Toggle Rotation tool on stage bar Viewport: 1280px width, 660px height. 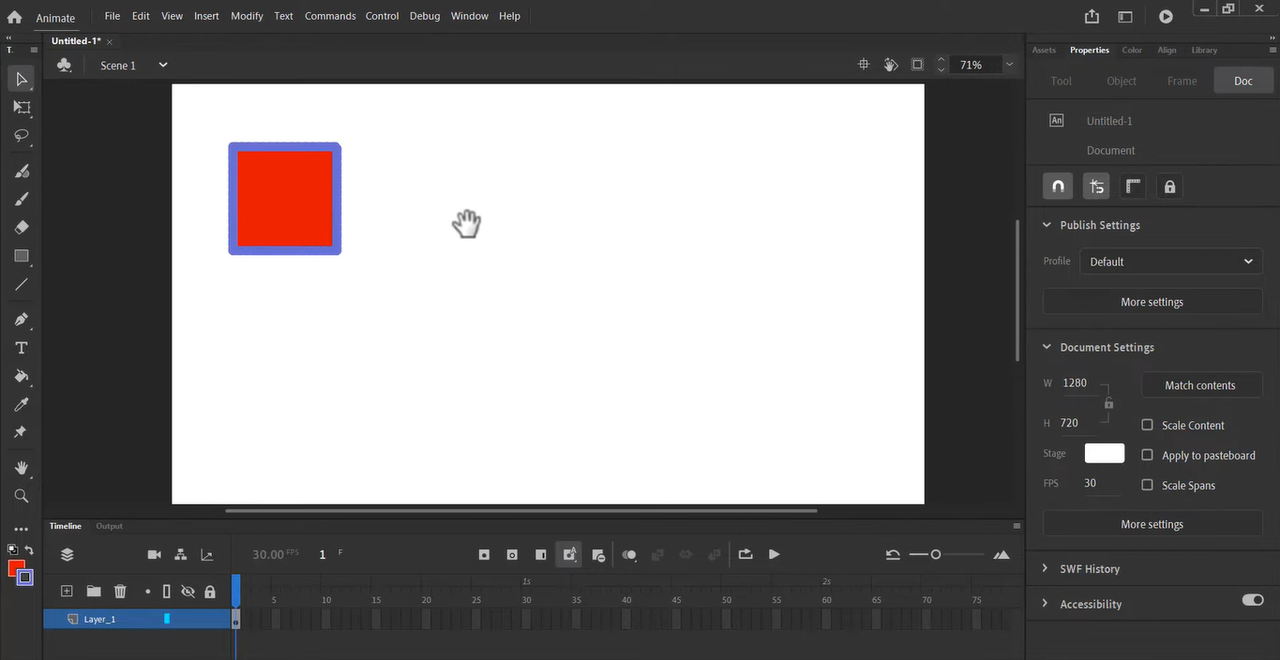coord(891,65)
